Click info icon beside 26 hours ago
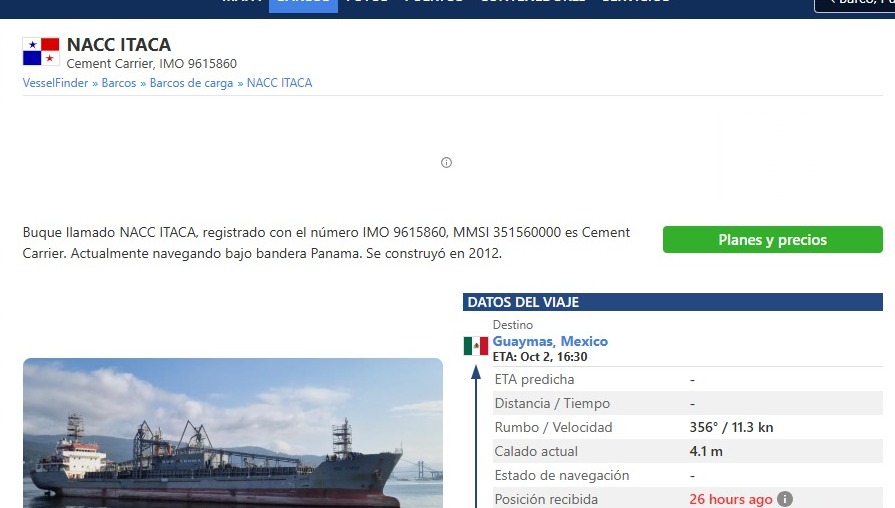895x508 pixels. [x=785, y=499]
